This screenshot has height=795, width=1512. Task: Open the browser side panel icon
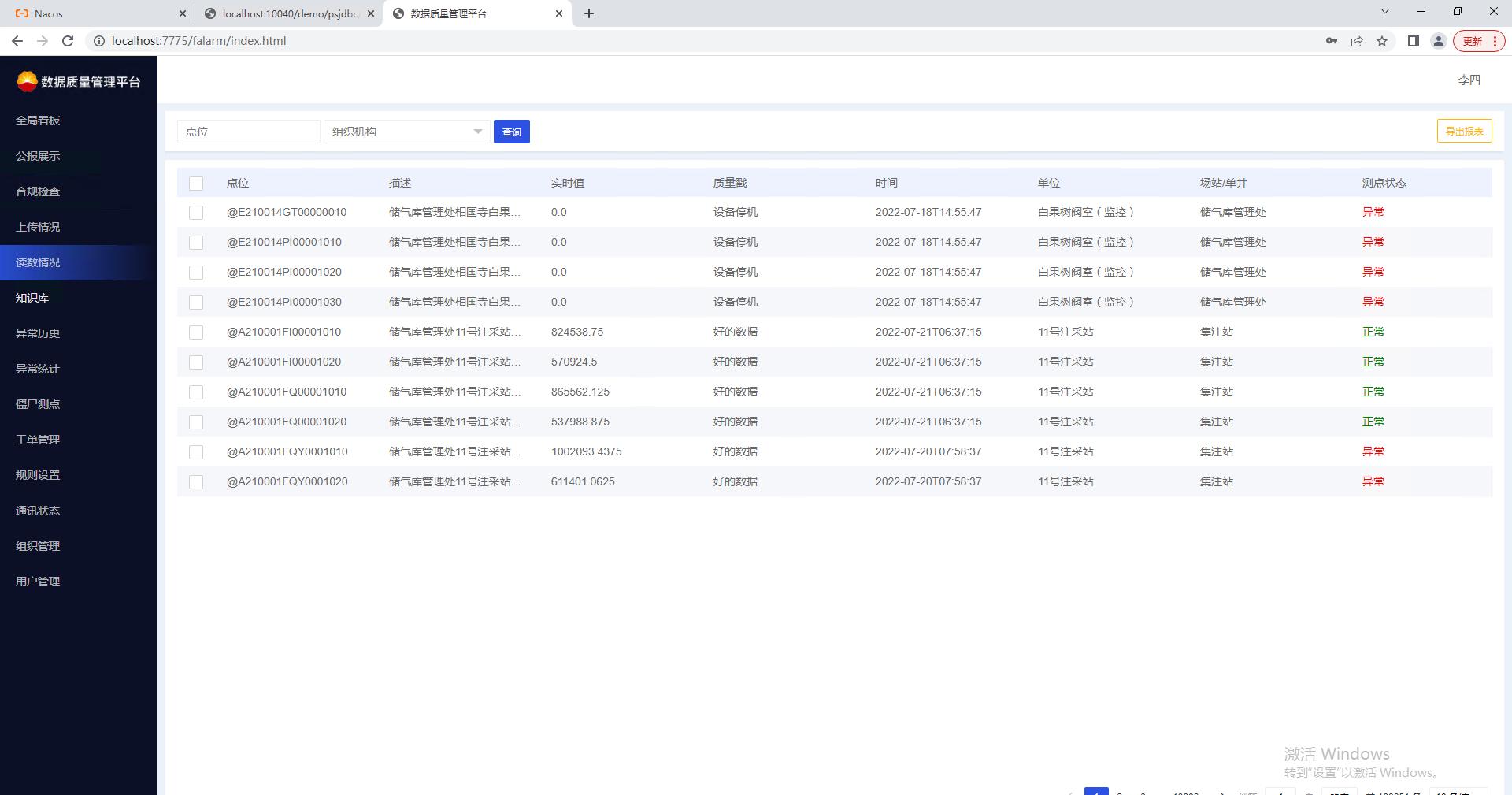click(1413, 41)
